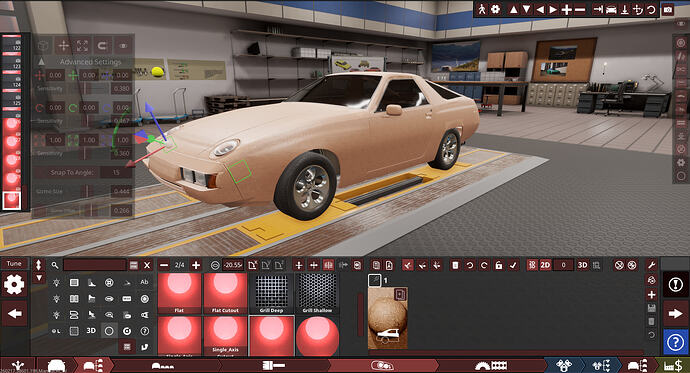
Task: Select the Single Axis Cutout fixture
Action: 225,336
